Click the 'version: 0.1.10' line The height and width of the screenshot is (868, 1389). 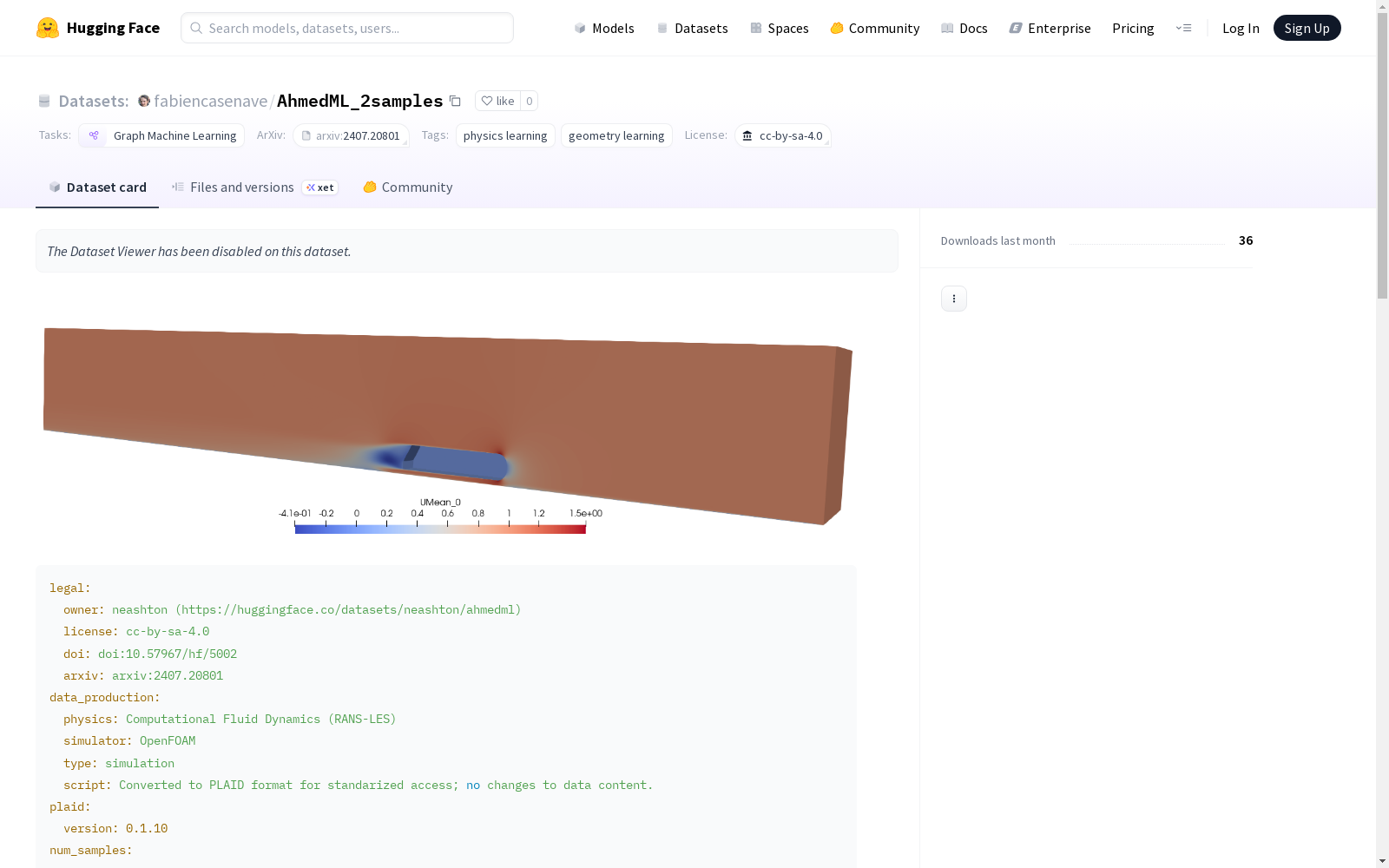pyautogui.click(x=115, y=829)
